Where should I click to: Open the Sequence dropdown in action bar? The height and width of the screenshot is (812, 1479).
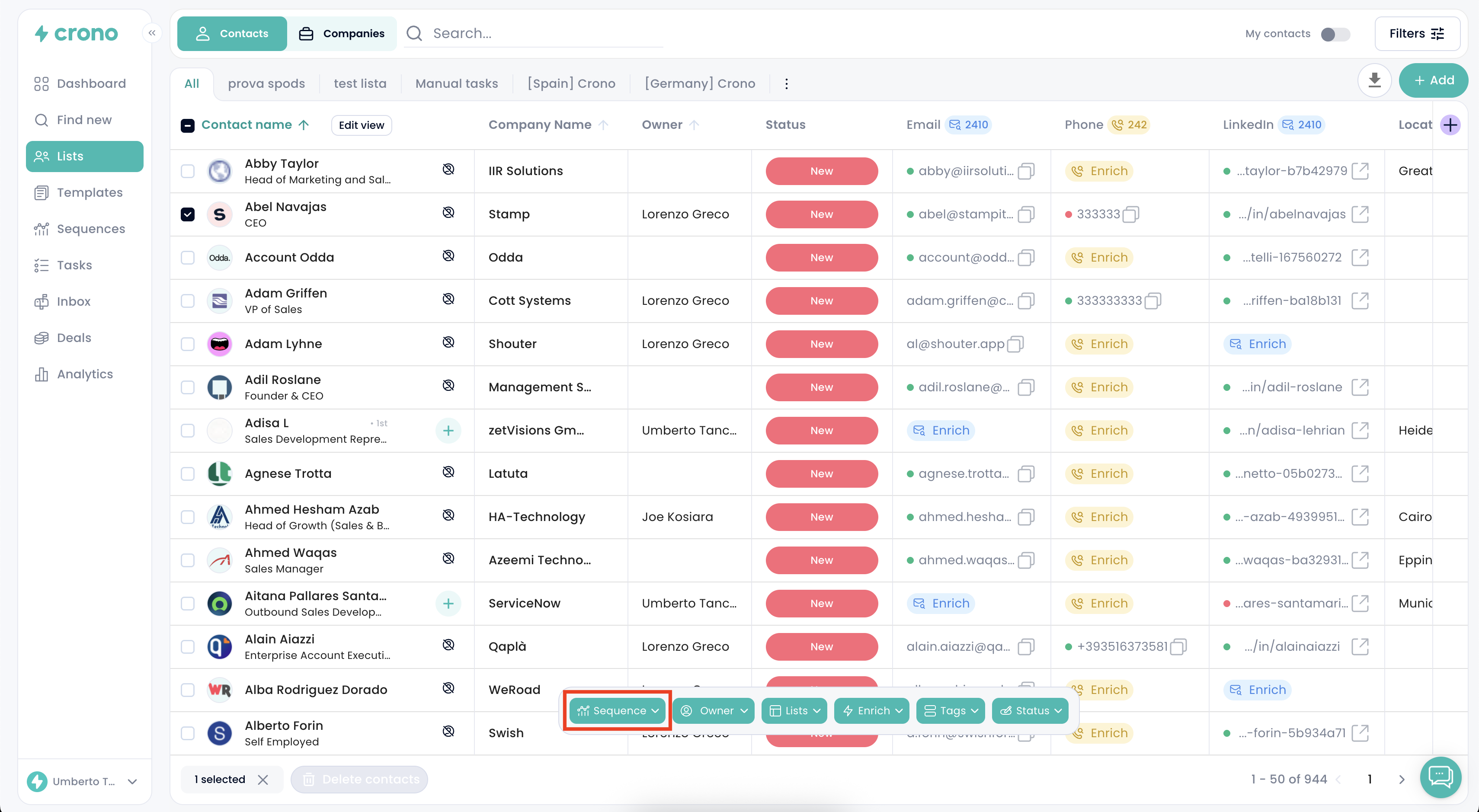pyautogui.click(x=617, y=710)
